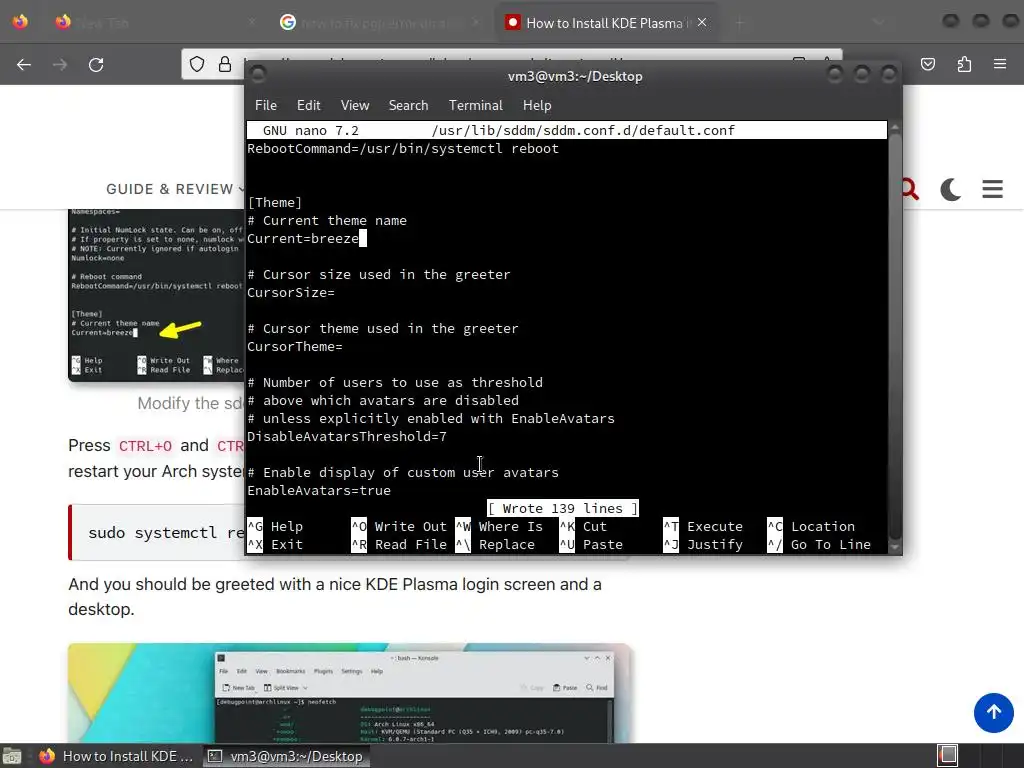1024x768 pixels.
Task: Click the 'sudo systemctl' code block
Action: [x=157, y=532]
